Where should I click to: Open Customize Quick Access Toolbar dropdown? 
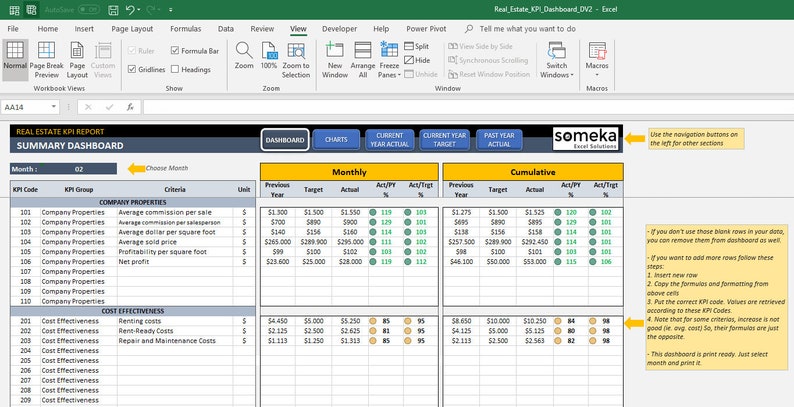pos(171,10)
